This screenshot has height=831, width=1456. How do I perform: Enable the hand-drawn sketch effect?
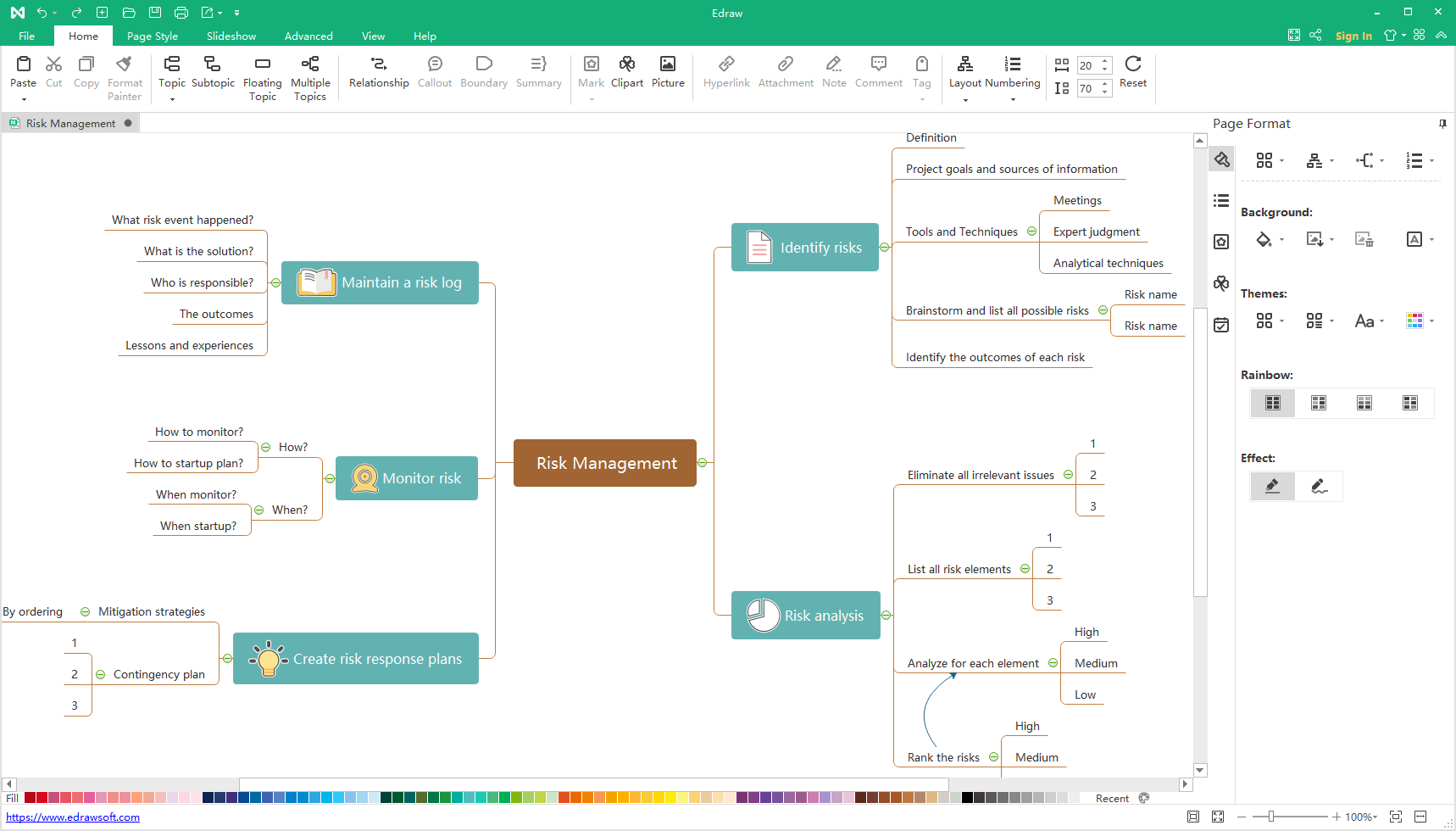[x=1319, y=486]
